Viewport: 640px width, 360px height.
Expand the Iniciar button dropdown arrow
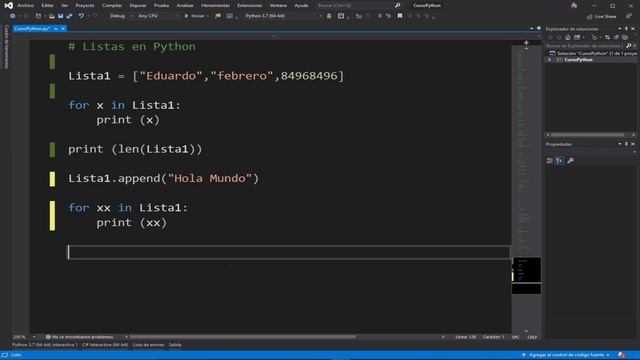pos(208,16)
